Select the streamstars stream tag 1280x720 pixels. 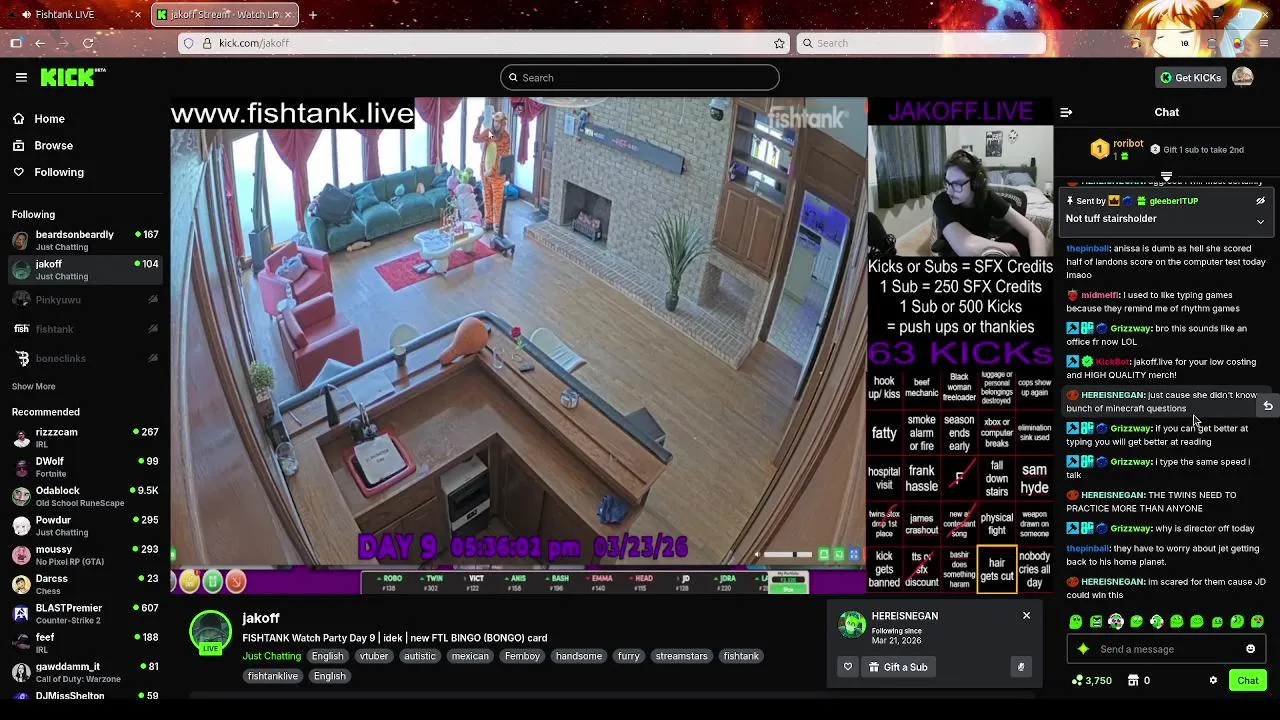681,656
